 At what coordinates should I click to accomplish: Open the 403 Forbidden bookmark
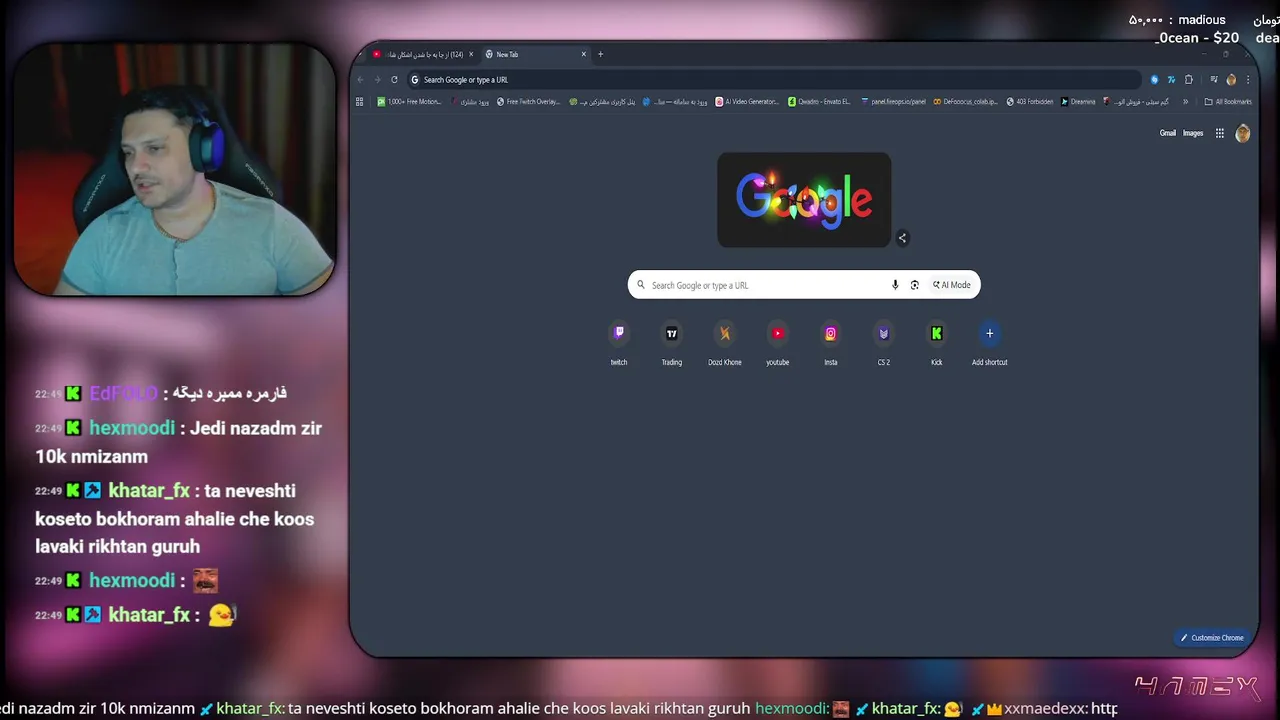coord(1030,101)
